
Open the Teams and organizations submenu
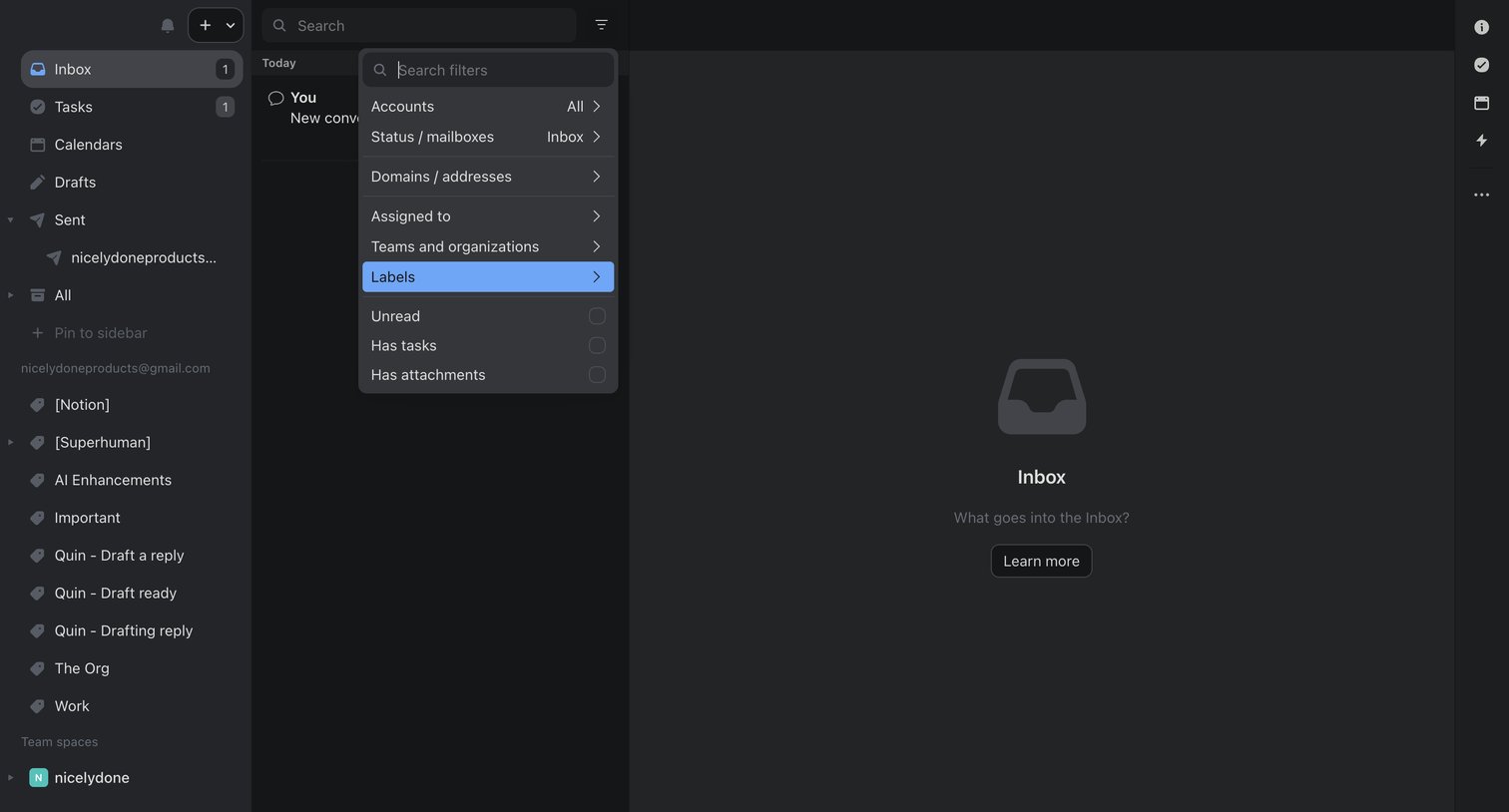point(488,246)
